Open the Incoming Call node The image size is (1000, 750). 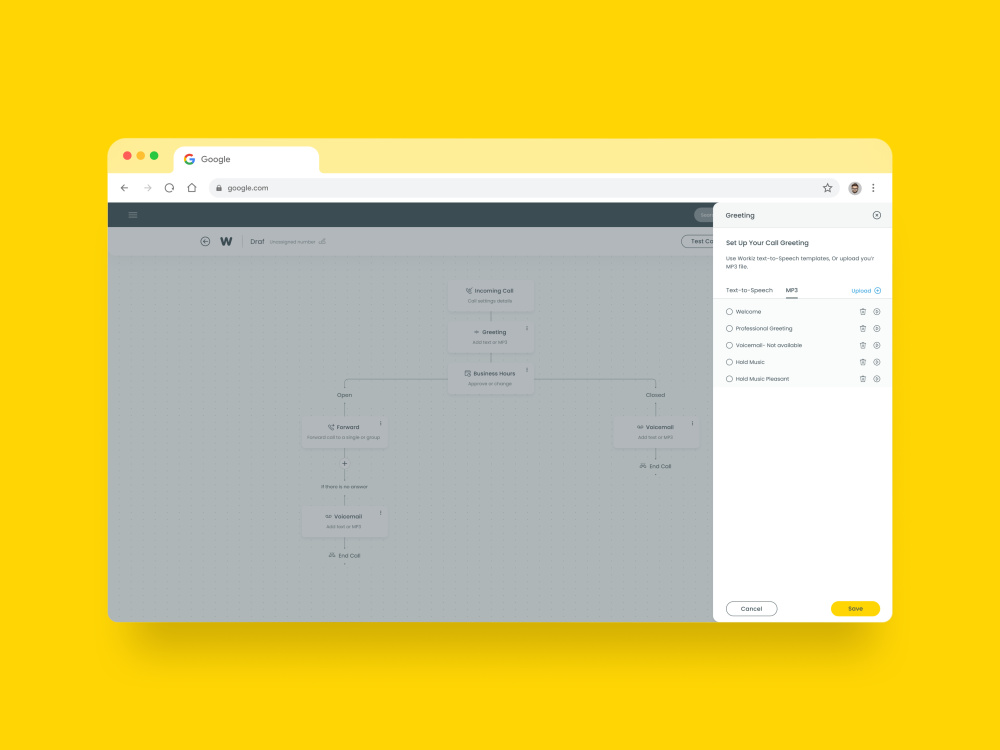tap(490, 295)
